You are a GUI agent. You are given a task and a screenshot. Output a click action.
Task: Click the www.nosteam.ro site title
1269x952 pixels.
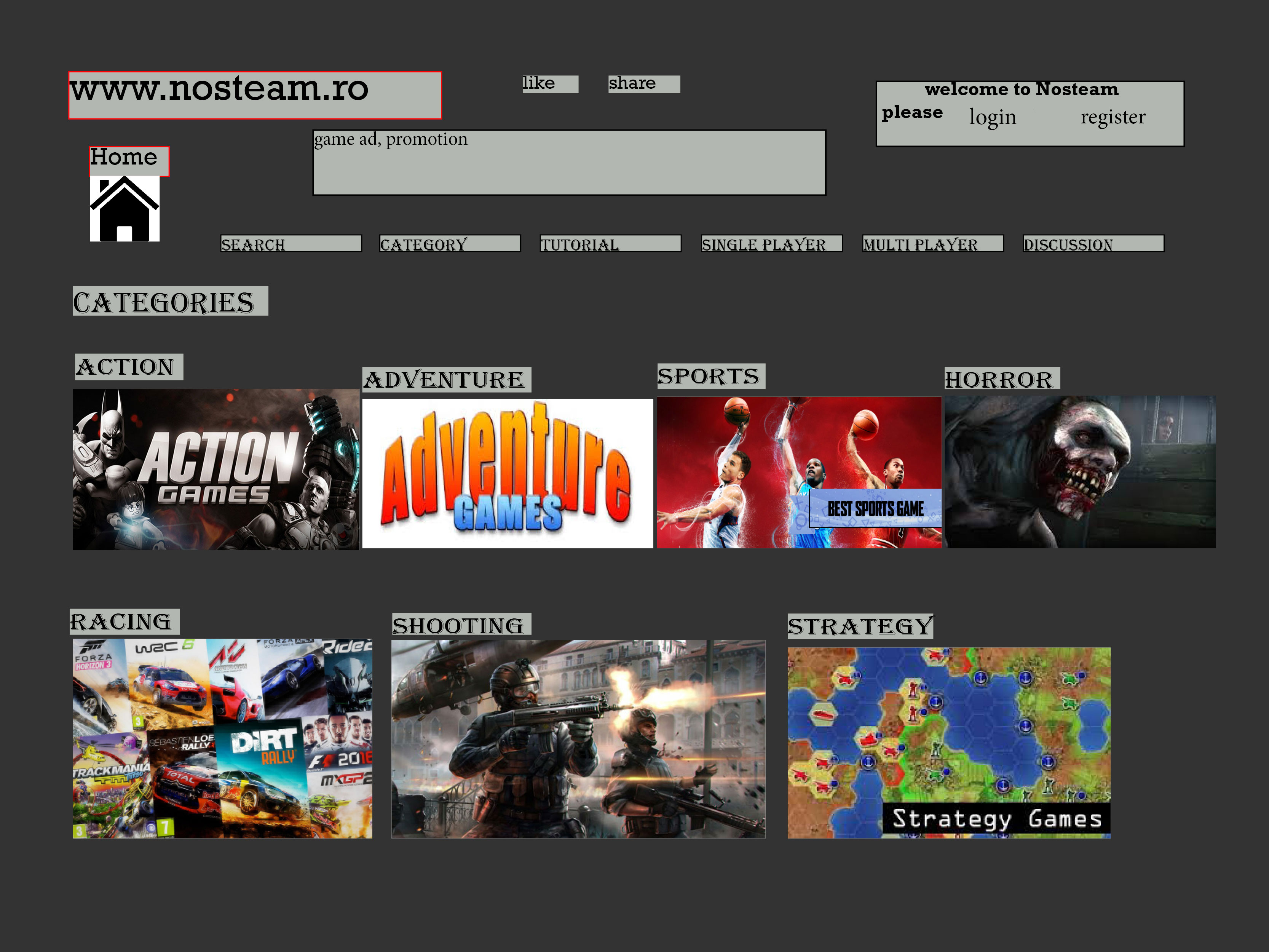tap(255, 95)
